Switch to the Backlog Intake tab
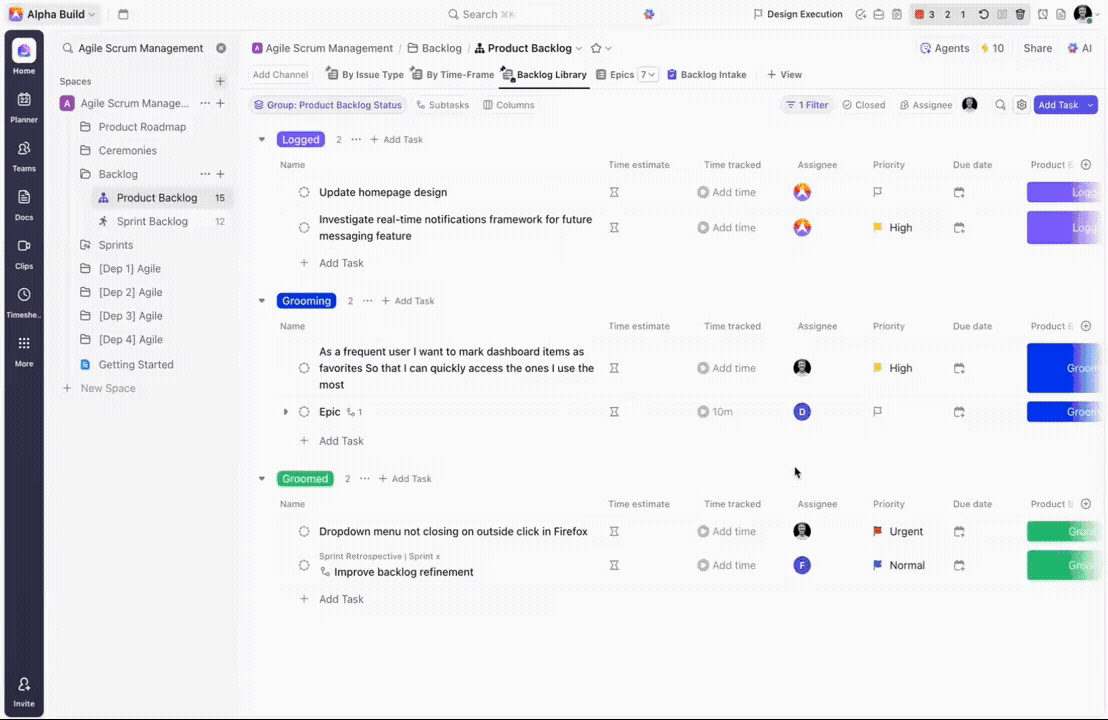The height and width of the screenshot is (720, 1108). tap(706, 75)
